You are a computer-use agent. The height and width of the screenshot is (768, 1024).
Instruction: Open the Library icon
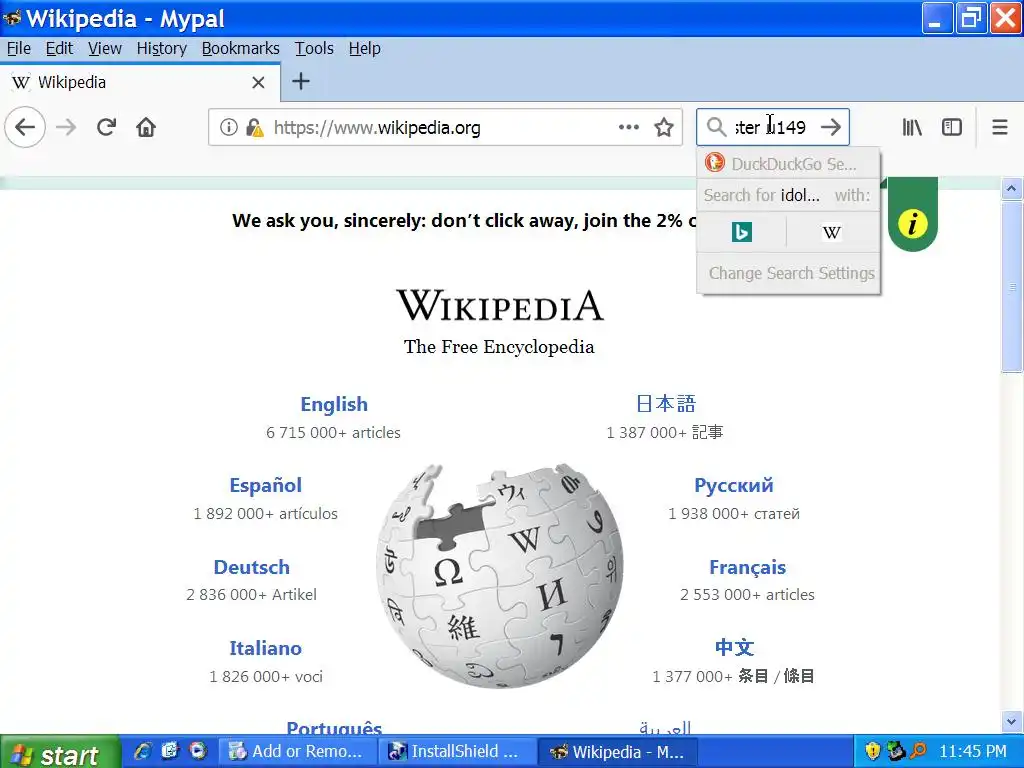click(912, 127)
